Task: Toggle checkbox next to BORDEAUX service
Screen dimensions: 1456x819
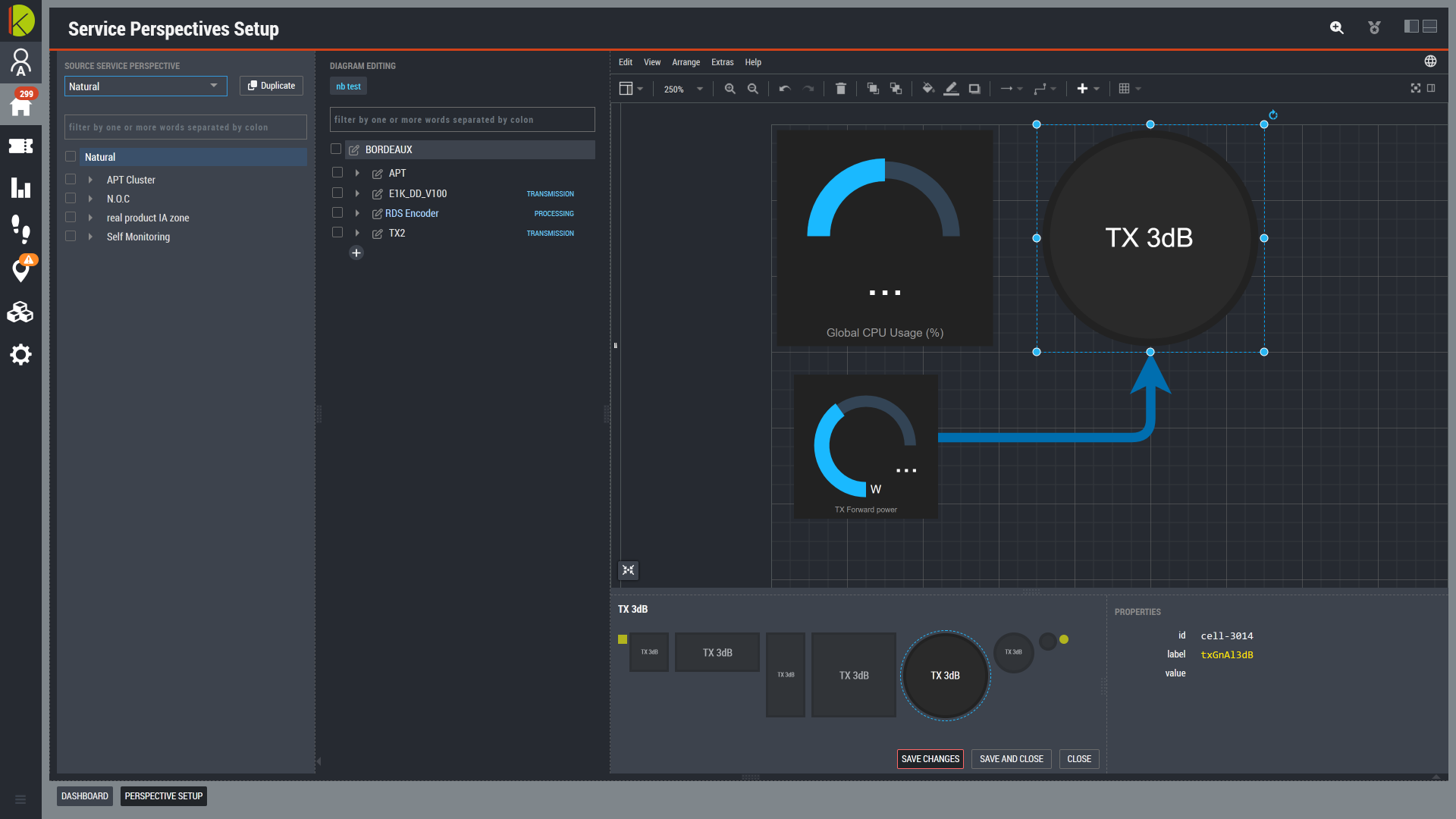Action: (x=337, y=148)
